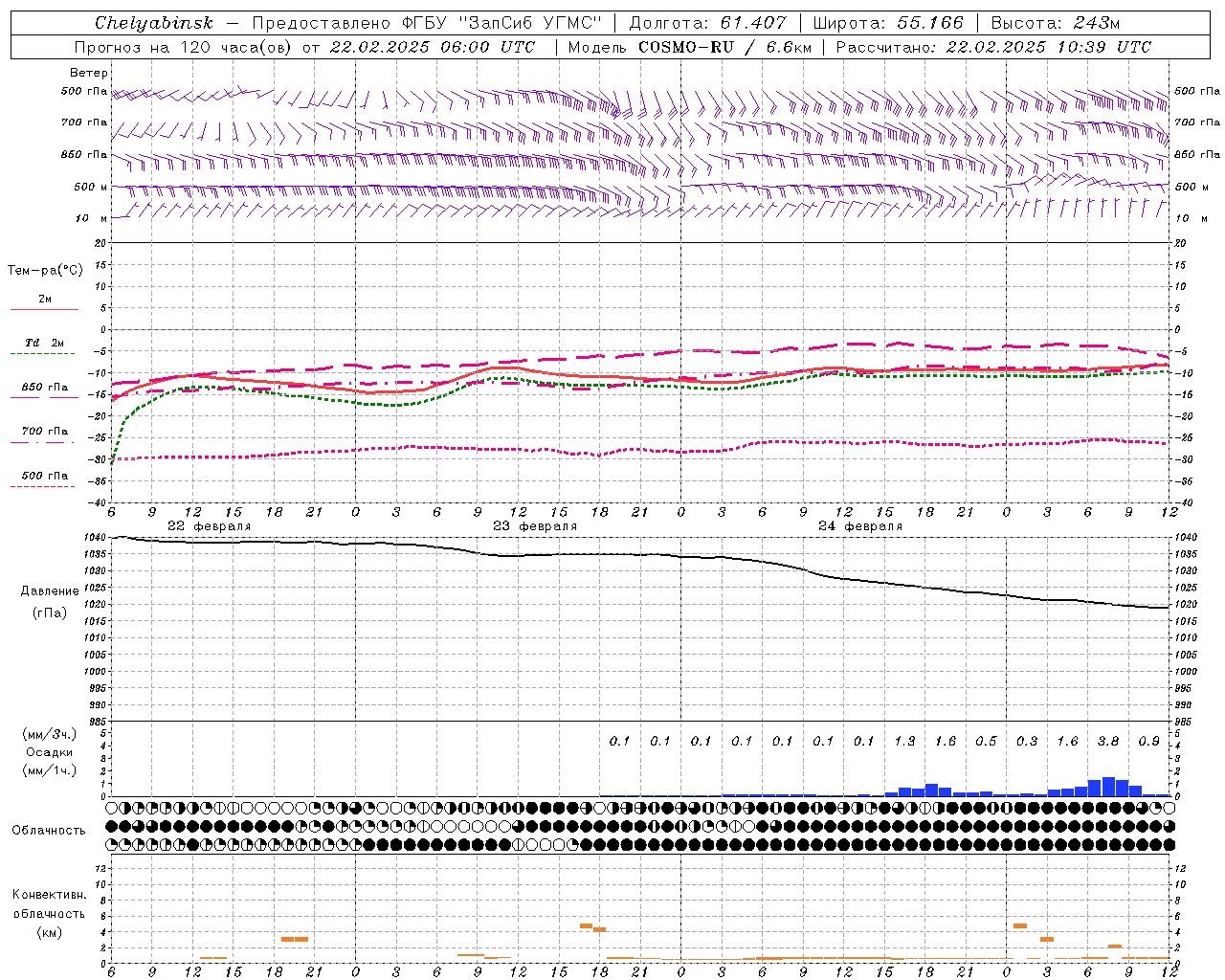Viewport: 1225px width, 980px height.
Task: Click the Давление panel label
Action: pyautogui.click(x=50, y=591)
